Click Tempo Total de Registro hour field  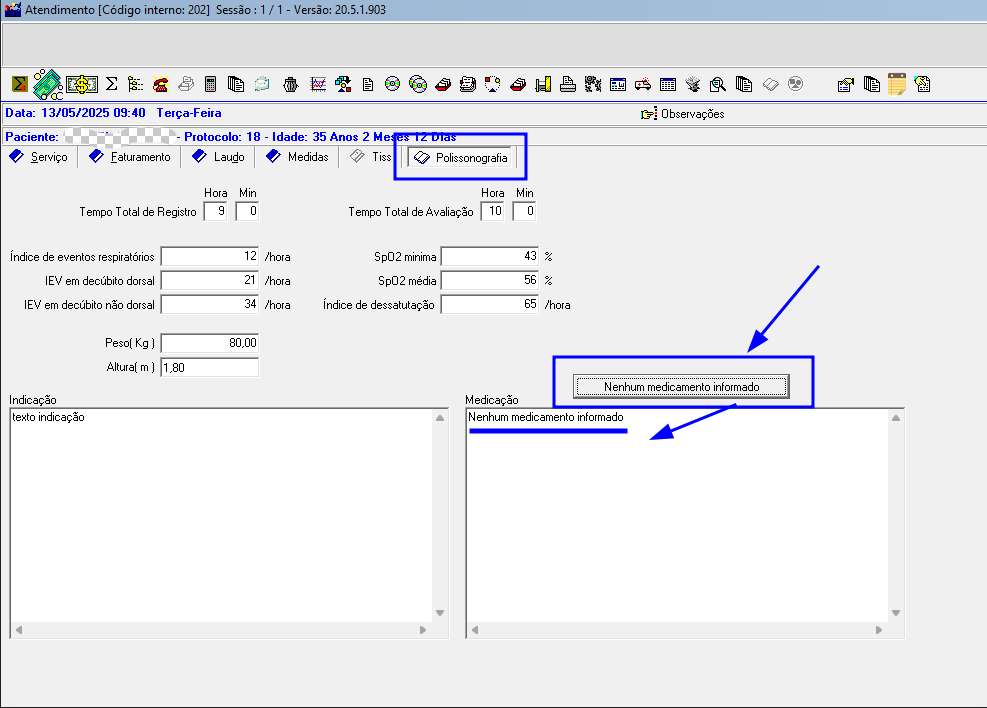[x=215, y=211]
